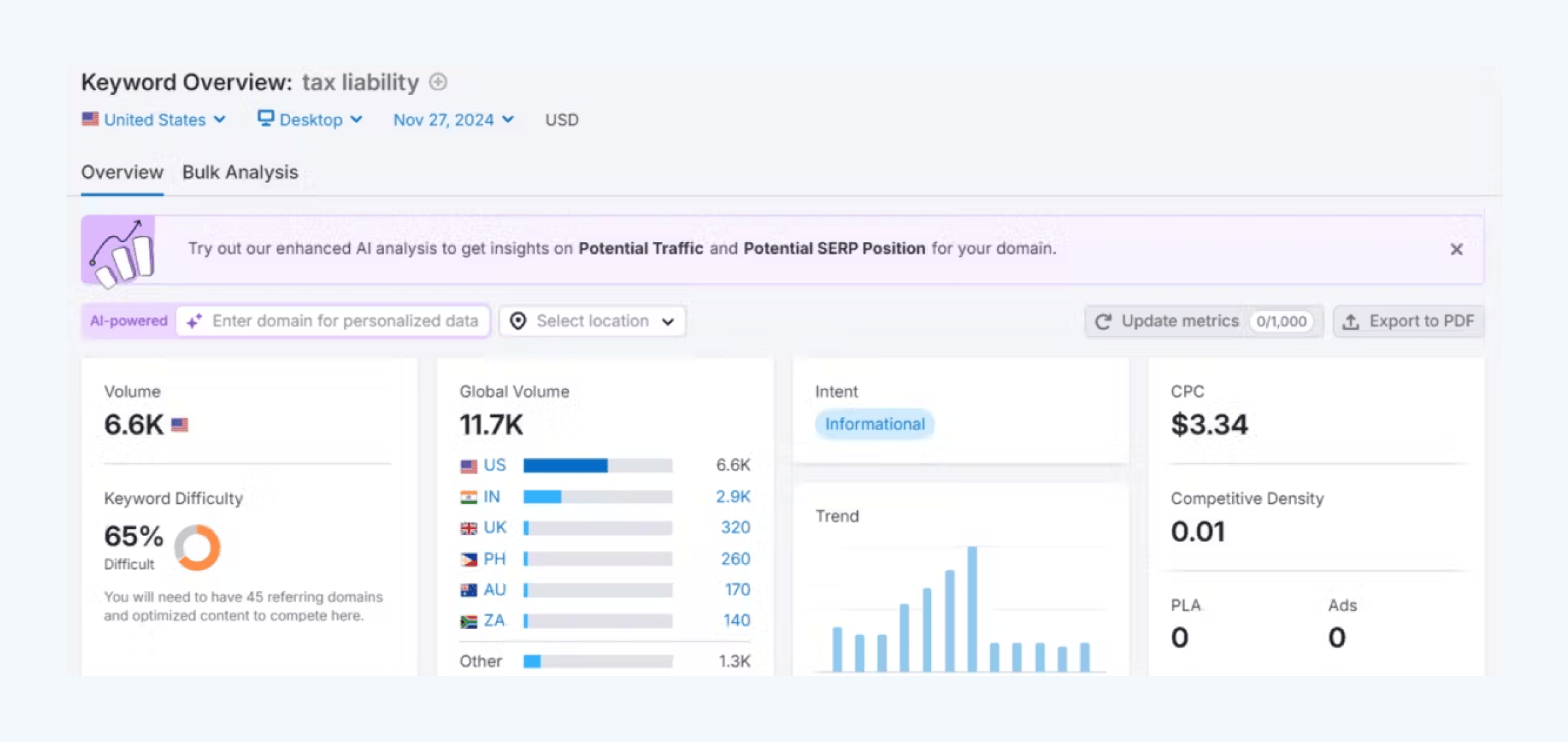Click the $3.34 CPC value
The image size is (1568, 742).
[x=1209, y=425]
